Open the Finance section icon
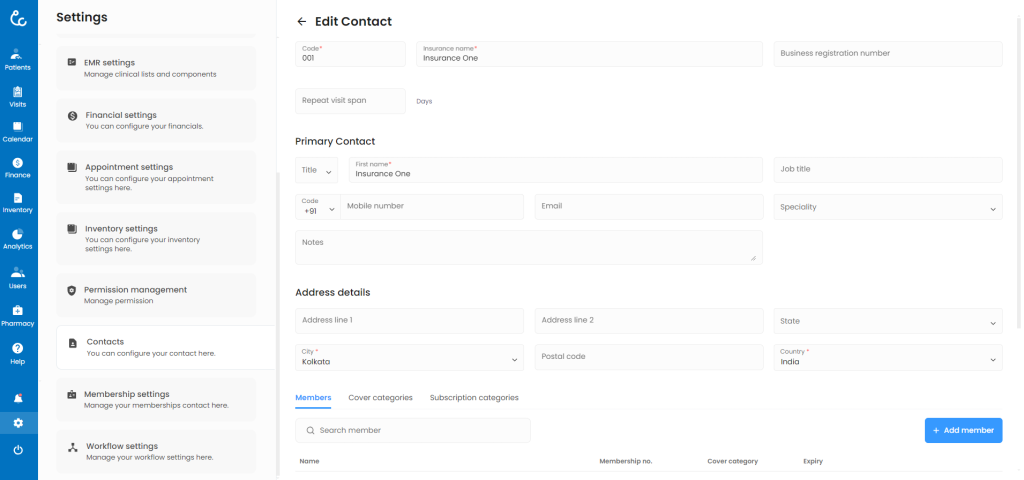The width and height of the screenshot is (1024, 480). coord(18,167)
